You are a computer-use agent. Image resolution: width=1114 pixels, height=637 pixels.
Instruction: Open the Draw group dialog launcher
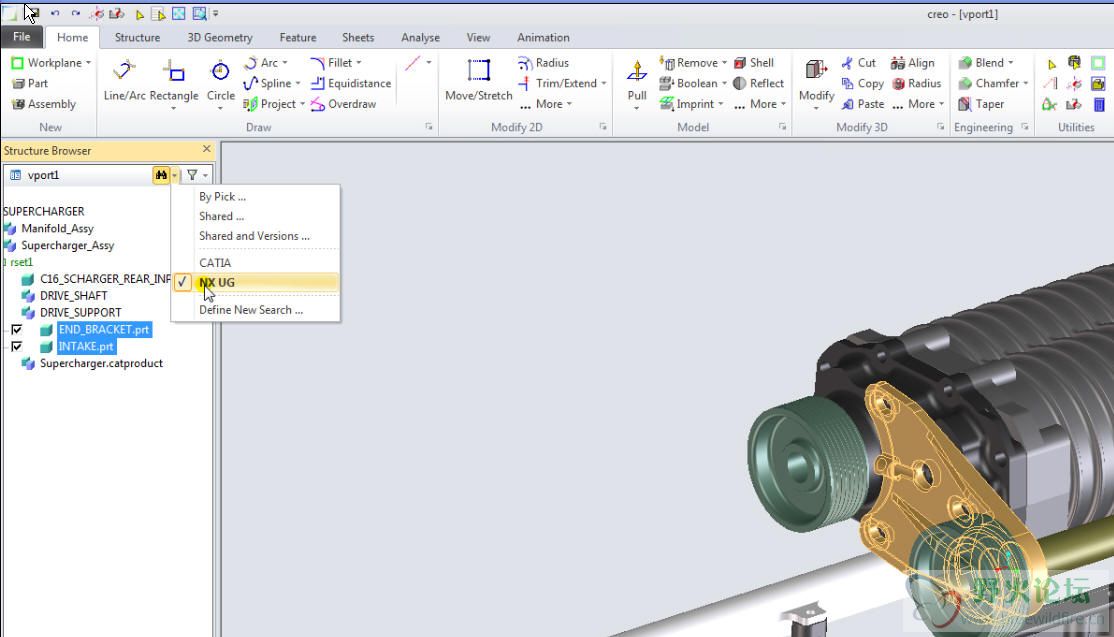429,127
